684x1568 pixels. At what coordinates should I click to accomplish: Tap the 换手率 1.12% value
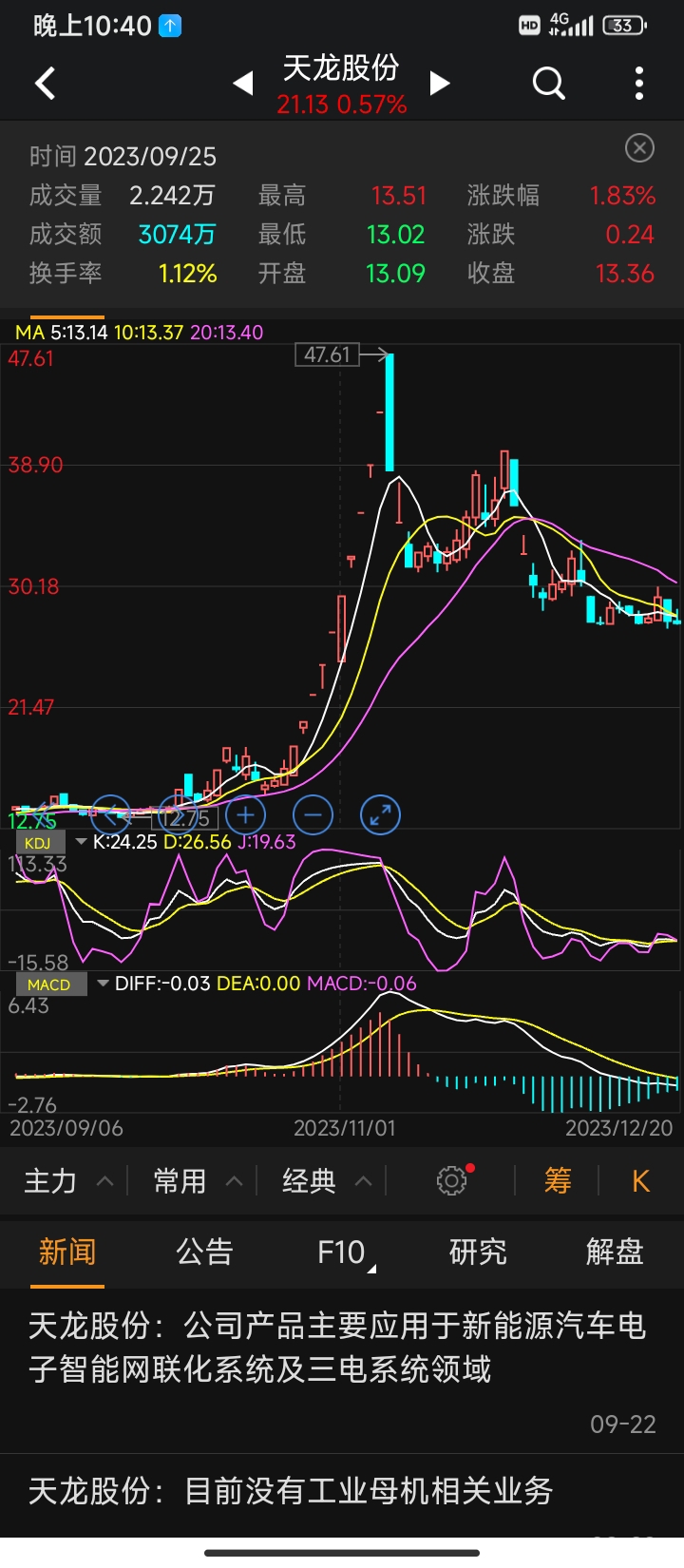coord(188,274)
